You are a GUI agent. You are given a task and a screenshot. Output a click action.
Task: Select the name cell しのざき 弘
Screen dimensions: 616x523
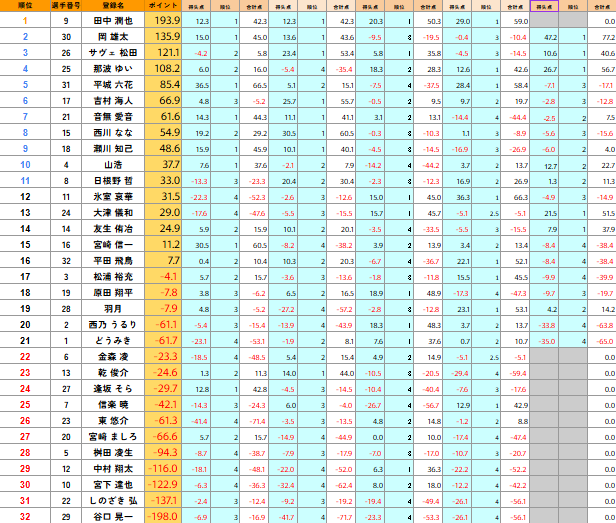click(113, 501)
